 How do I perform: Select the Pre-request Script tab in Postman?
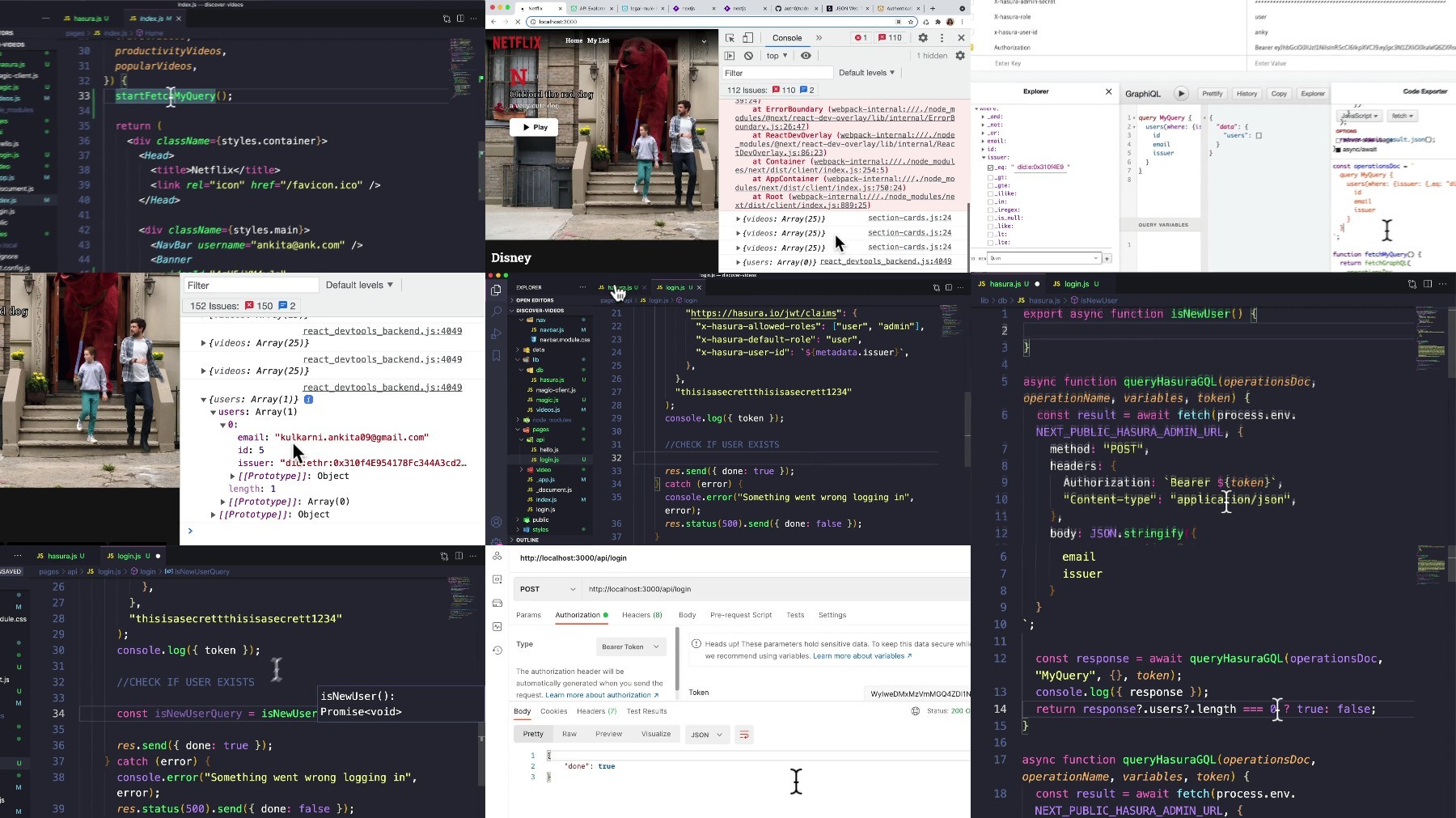pos(741,615)
